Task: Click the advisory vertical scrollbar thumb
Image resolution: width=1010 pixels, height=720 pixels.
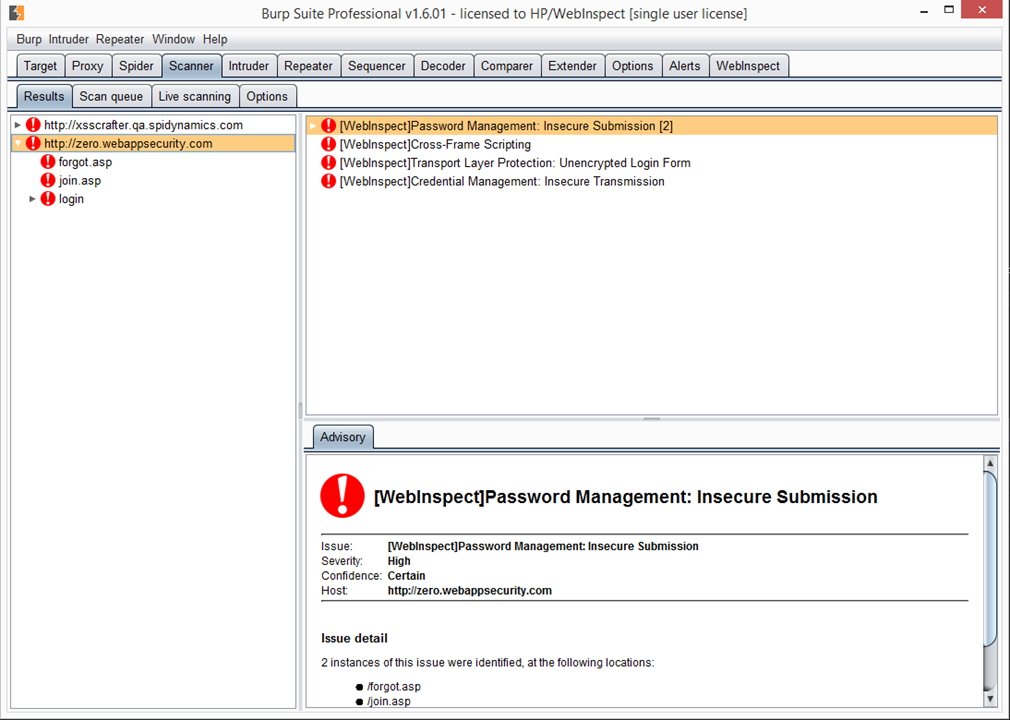Action: pos(990,558)
